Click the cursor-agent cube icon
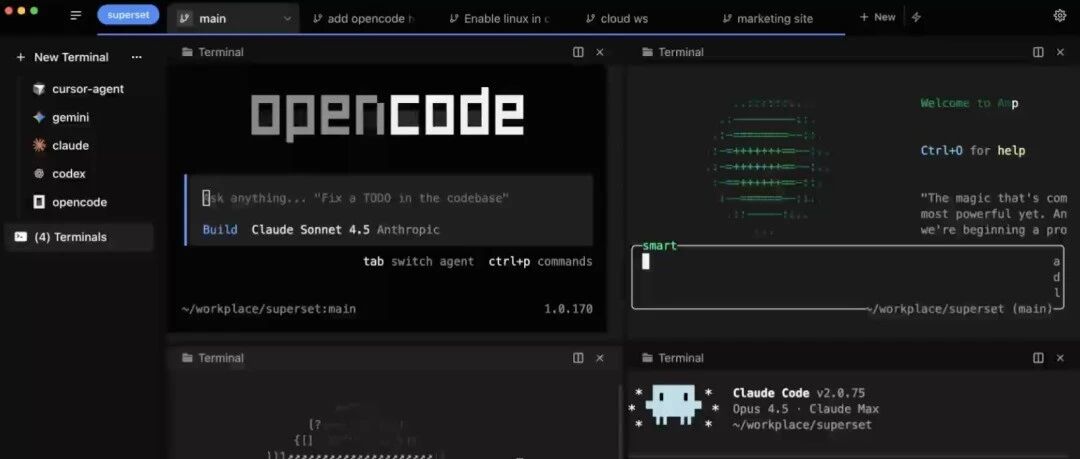 [39, 89]
